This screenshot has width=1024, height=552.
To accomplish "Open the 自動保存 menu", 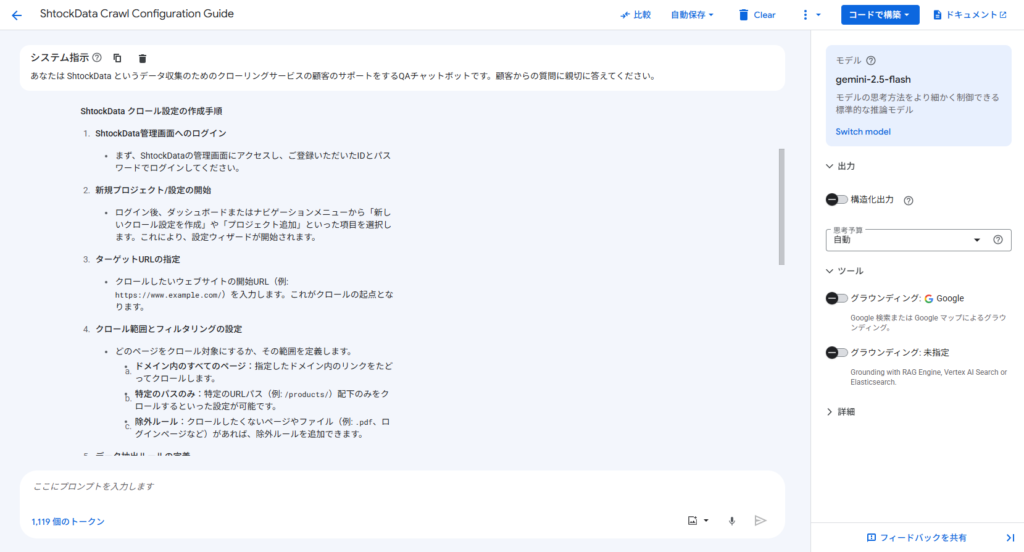I will point(692,14).
